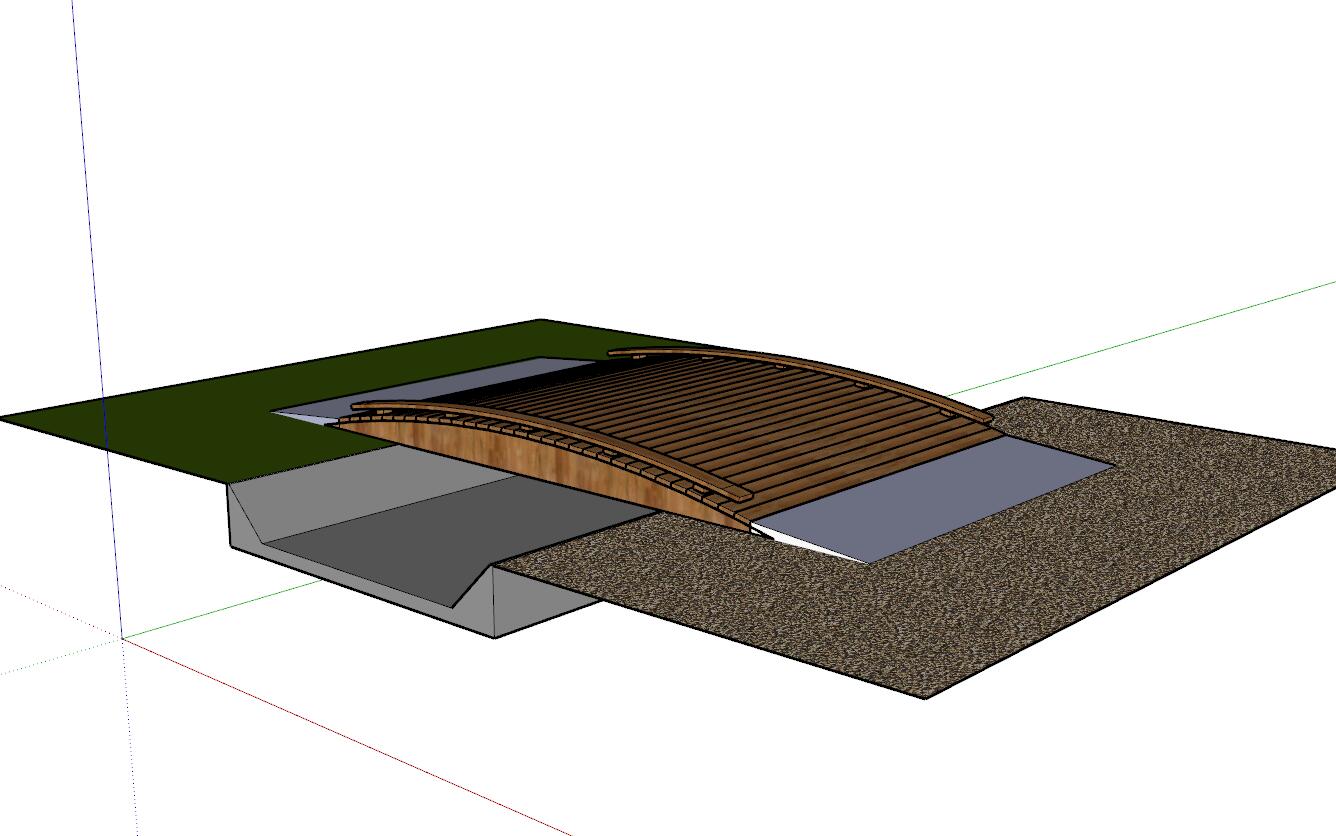Screen dimensions: 1336x836
Task: Click the solid red axis line
Action: pos(350,736)
